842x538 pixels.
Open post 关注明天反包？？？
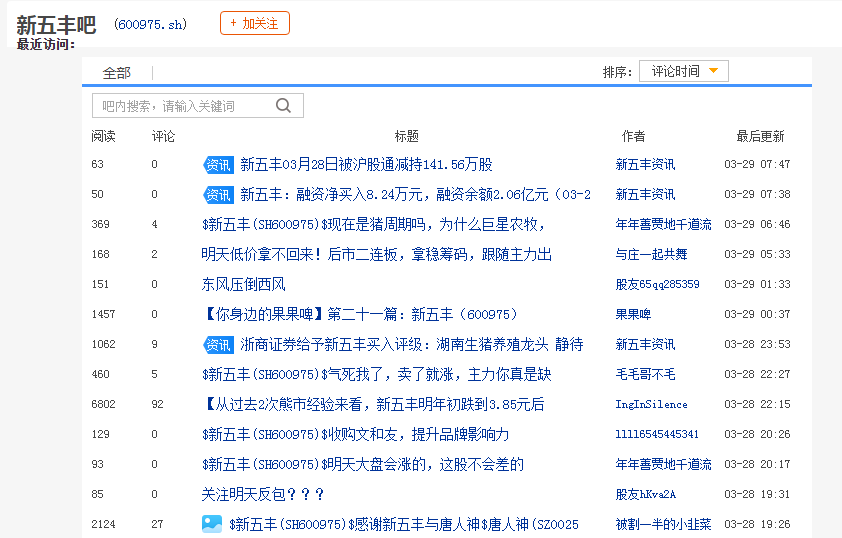(x=263, y=495)
